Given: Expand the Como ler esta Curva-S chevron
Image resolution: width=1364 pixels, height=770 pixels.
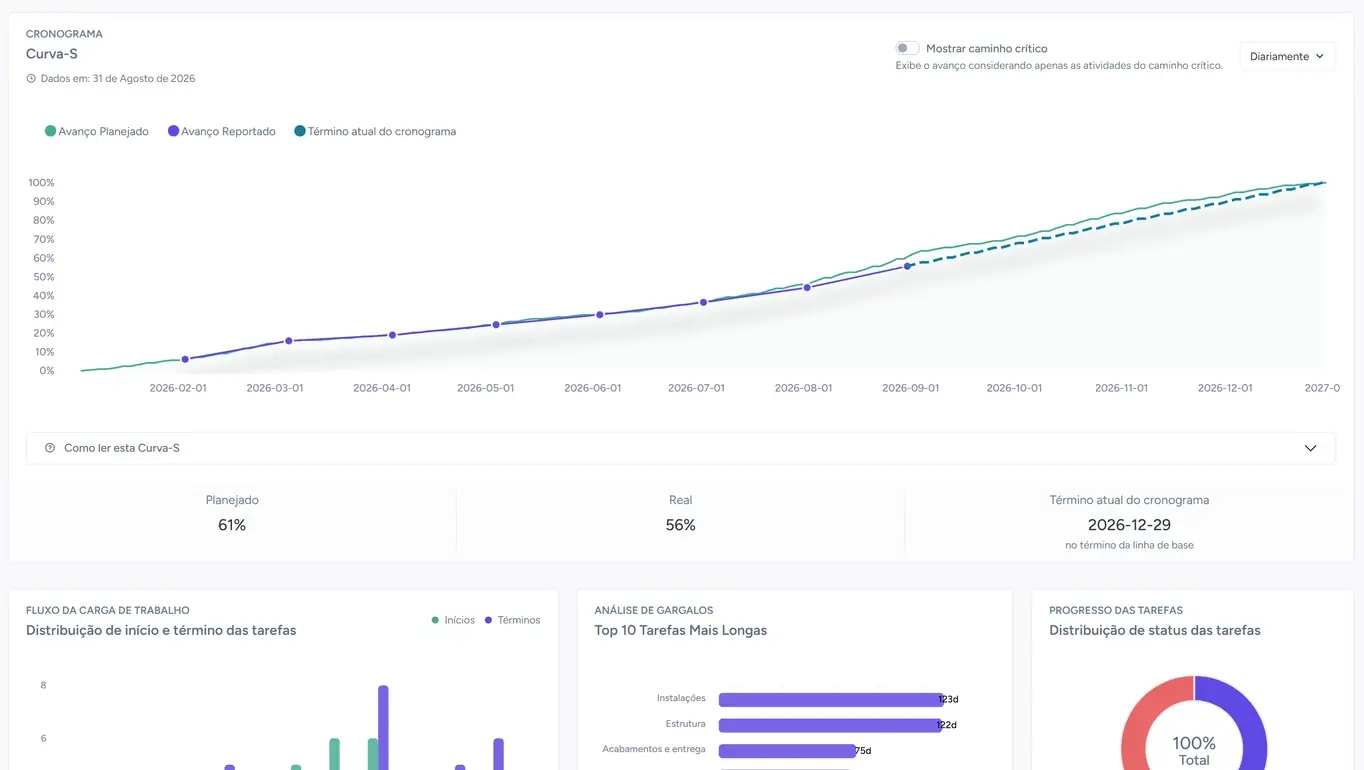Looking at the screenshot, I should point(1310,448).
